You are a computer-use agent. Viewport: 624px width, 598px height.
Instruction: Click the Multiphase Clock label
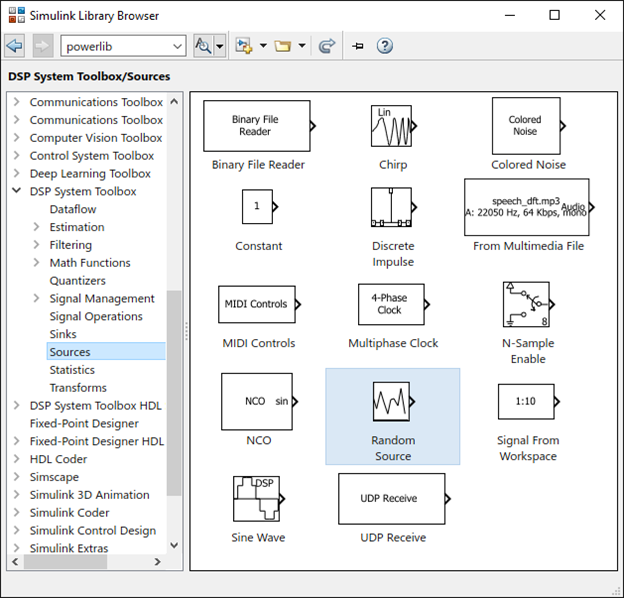393,343
